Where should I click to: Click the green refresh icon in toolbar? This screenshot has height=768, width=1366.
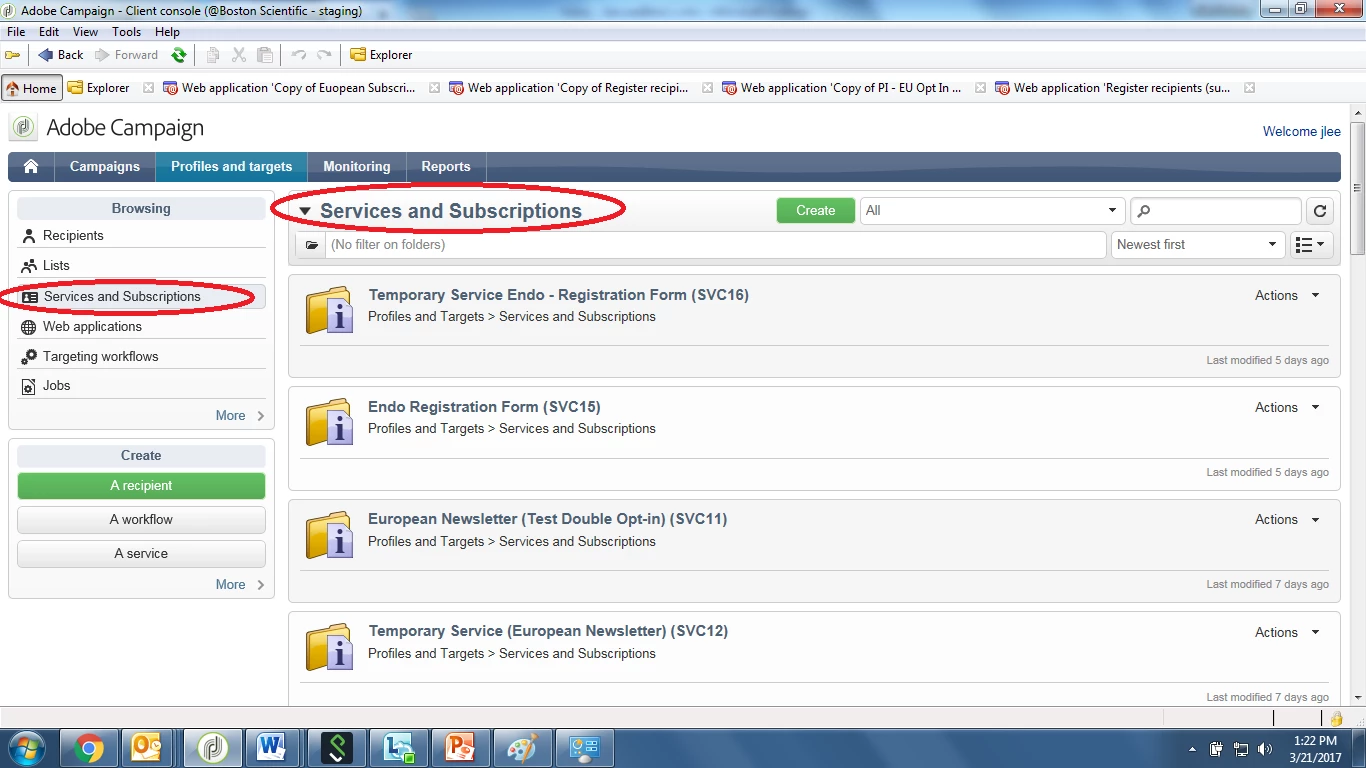179,55
